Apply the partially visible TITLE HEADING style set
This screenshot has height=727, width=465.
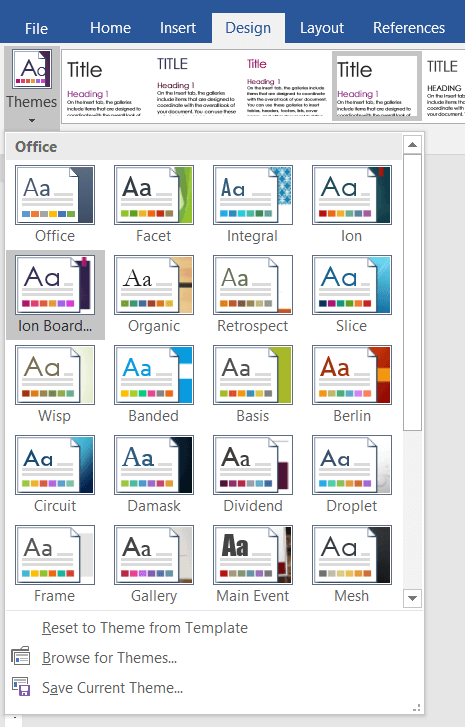pyautogui.click(x=444, y=86)
